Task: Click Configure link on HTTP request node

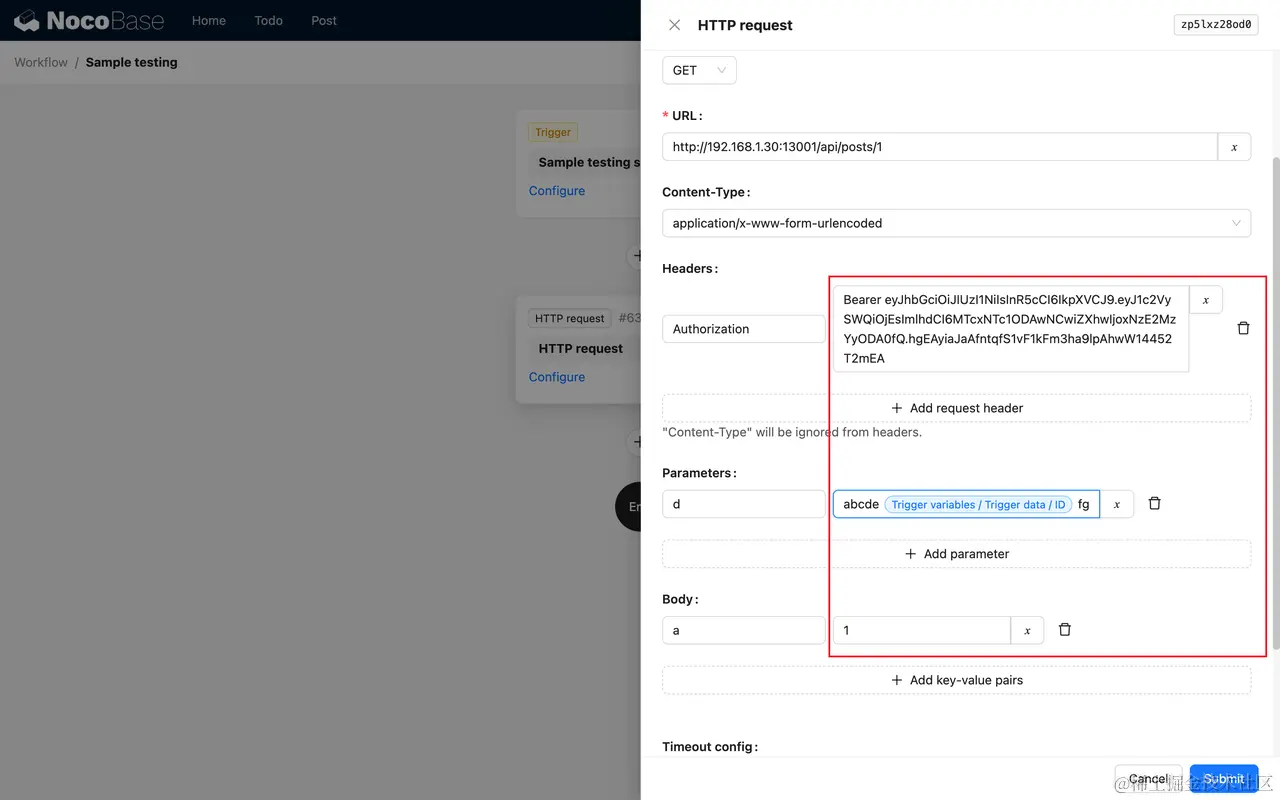Action: click(x=557, y=377)
